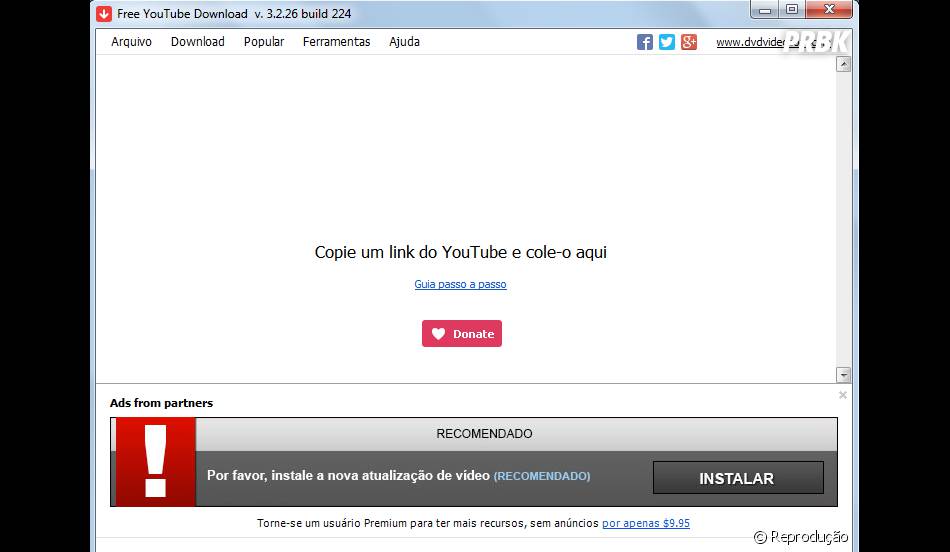Click the Torne-se um usuário Premium text
This screenshot has height=552, width=950.
[x=427, y=523]
